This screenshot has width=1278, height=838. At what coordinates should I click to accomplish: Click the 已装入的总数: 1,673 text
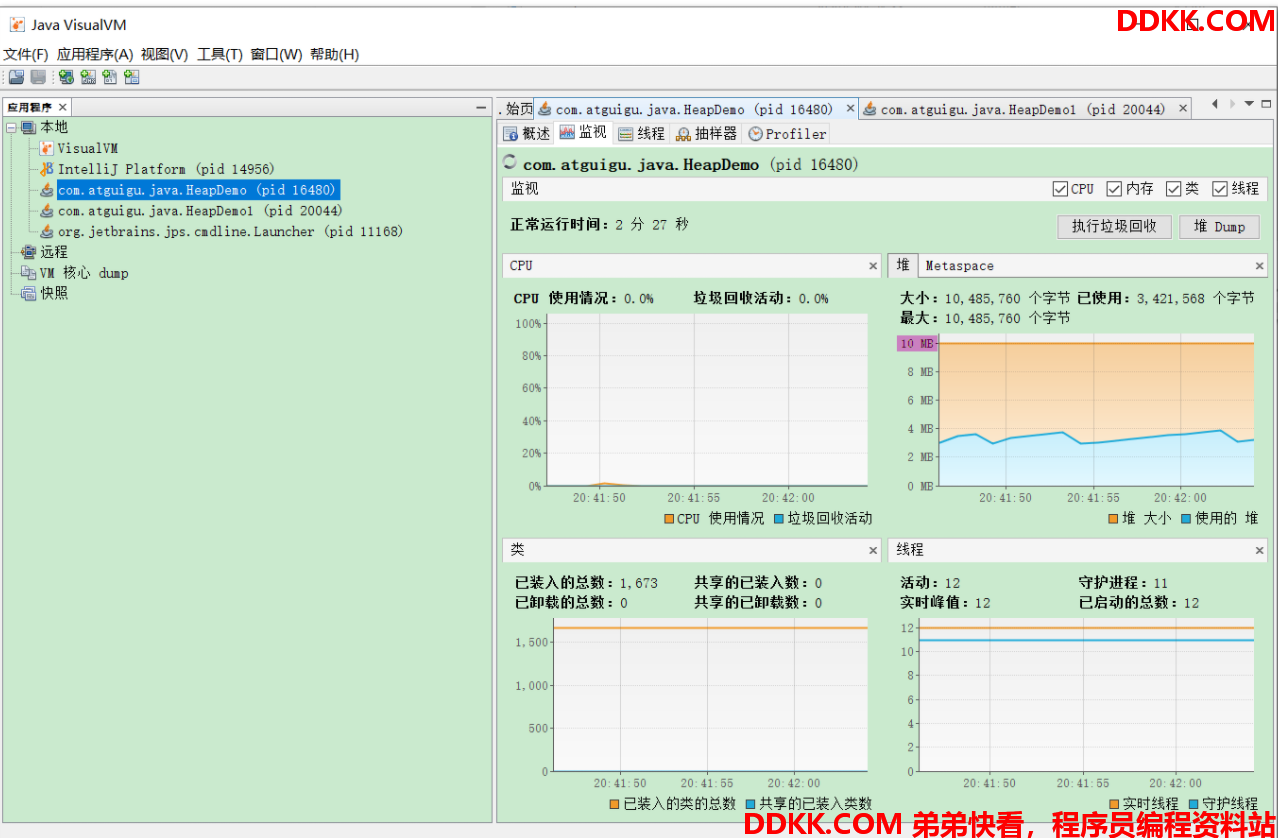(586, 583)
